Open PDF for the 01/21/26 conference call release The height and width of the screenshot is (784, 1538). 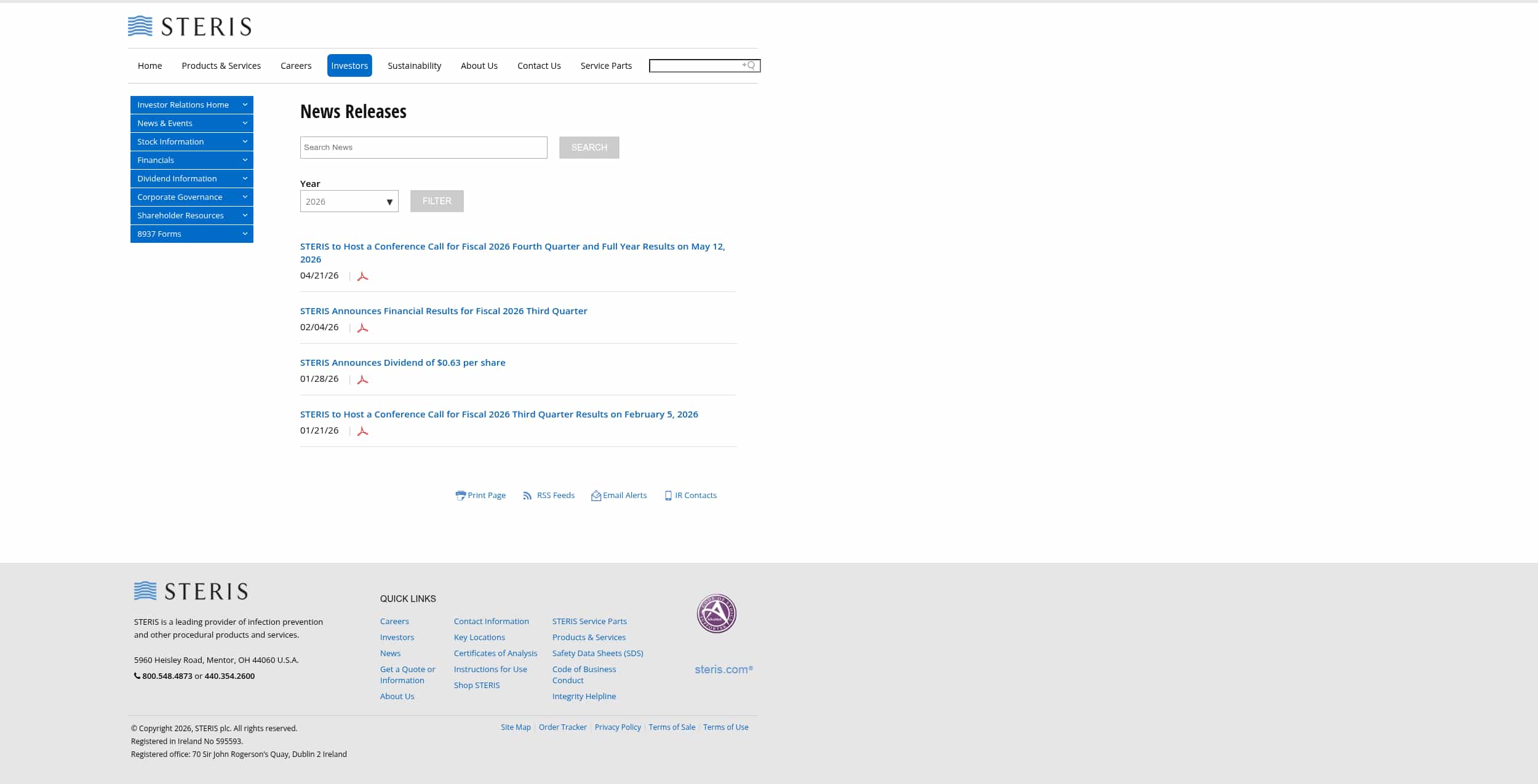tap(362, 431)
